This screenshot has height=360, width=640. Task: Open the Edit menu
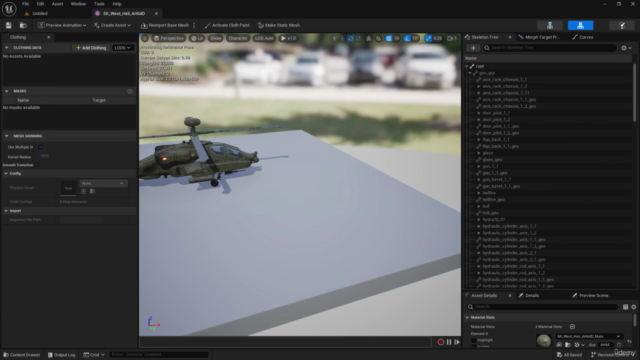pos(40,4)
